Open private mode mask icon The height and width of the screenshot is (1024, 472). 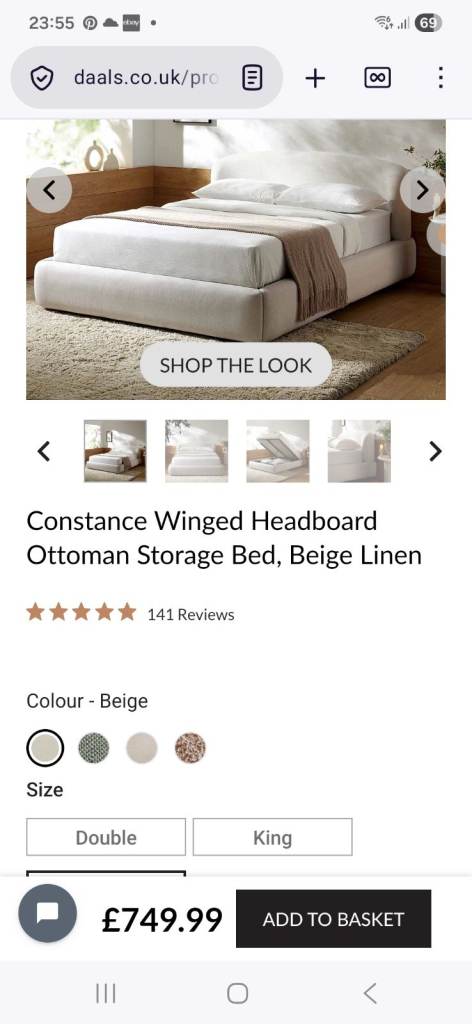pyautogui.click(x=377, y=78)
